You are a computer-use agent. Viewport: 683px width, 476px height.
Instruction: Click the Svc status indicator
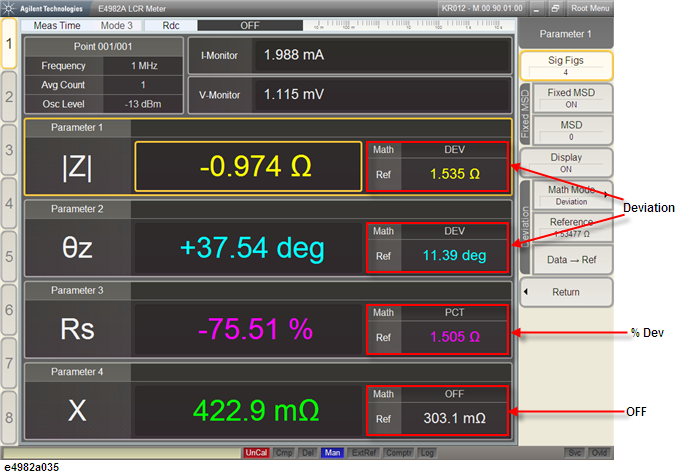575,453
